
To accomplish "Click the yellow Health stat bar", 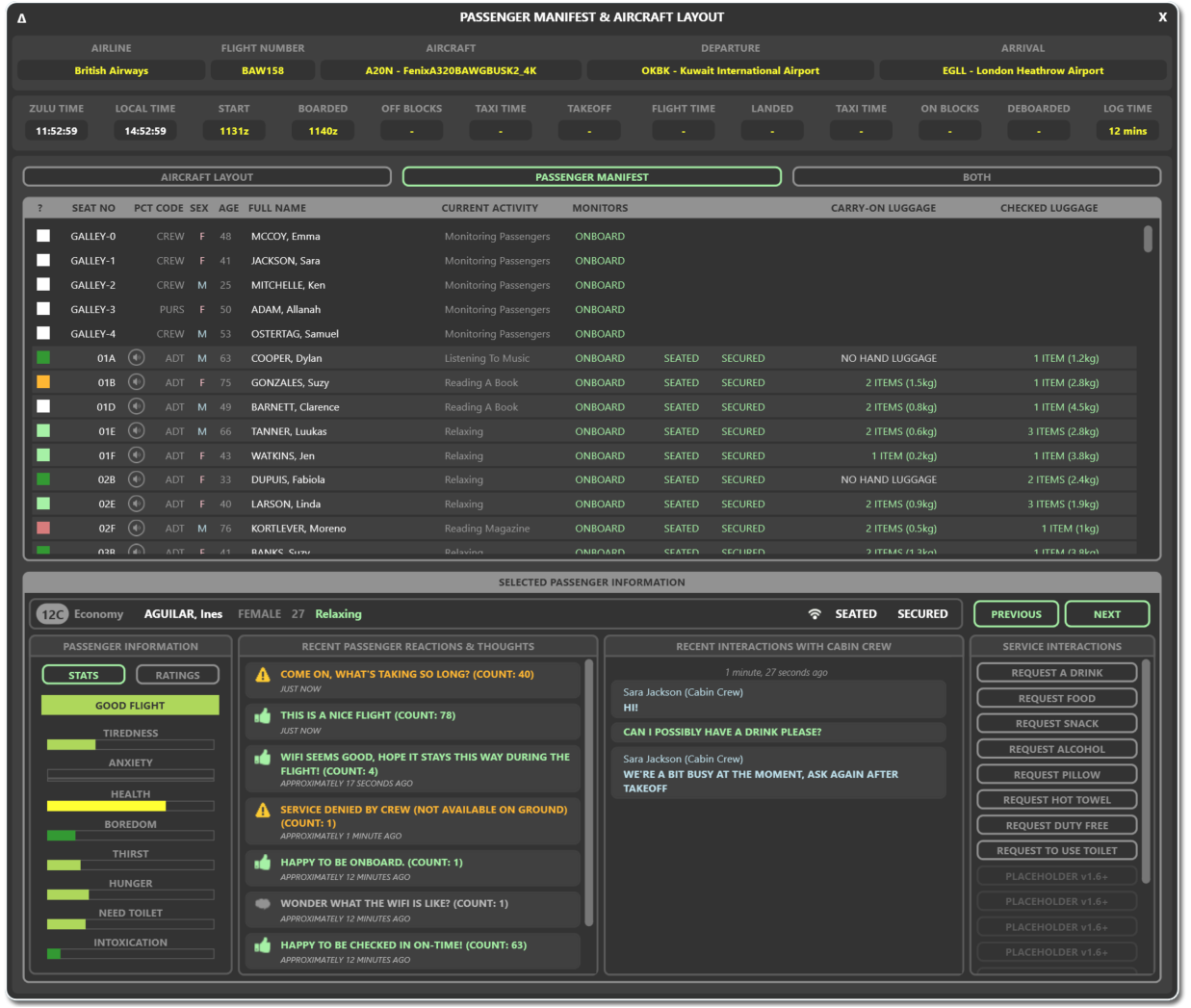I will [107, 806].
